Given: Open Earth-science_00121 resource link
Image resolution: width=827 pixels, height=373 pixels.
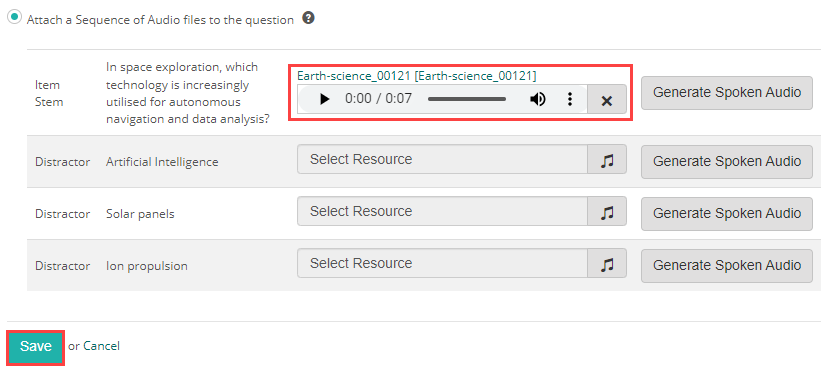Looking at the screenshot, I should click(417, 76).
